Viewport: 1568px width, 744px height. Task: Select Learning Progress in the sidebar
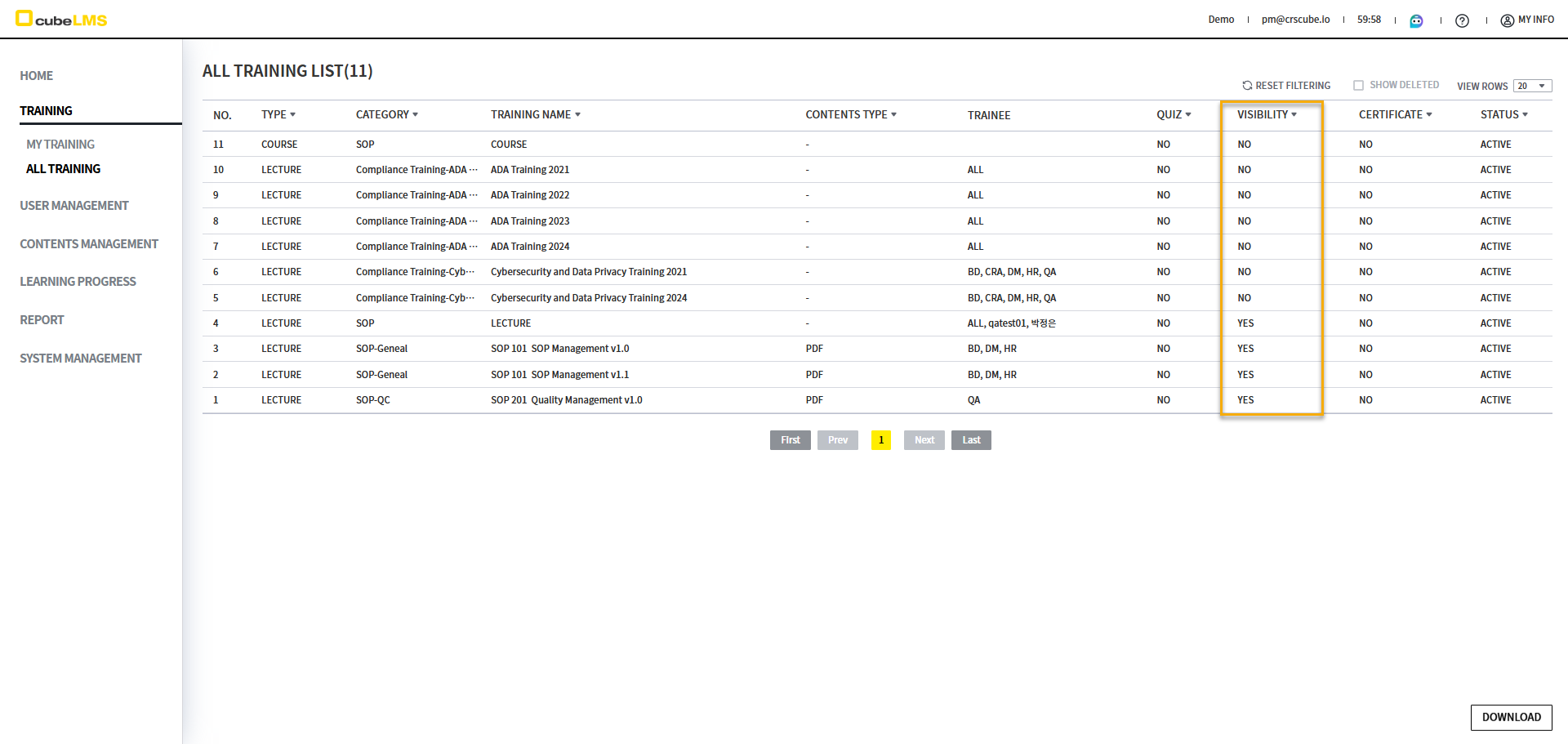click(x=78, y=282)
